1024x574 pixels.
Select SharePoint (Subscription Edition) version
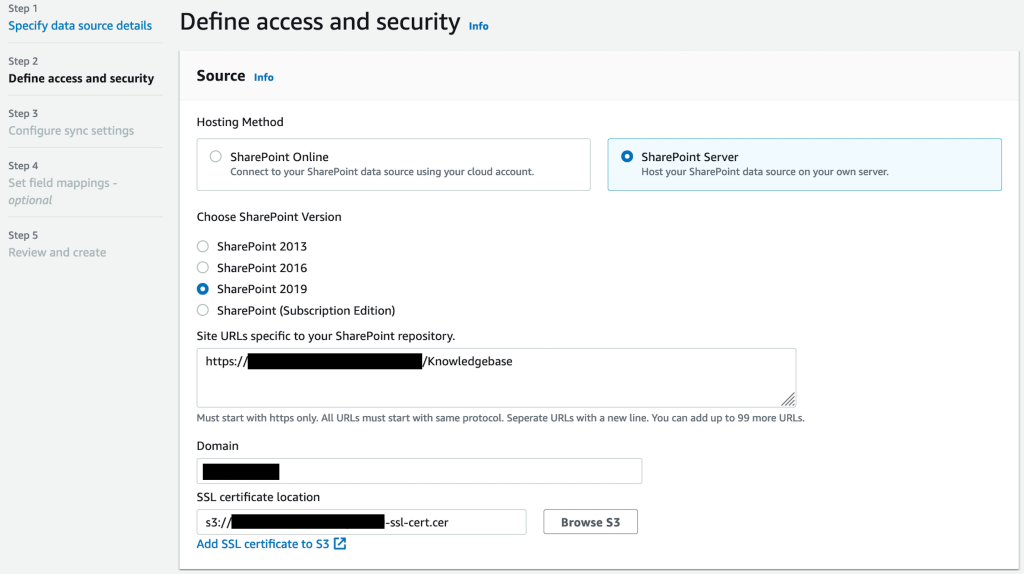coord(203,310)
